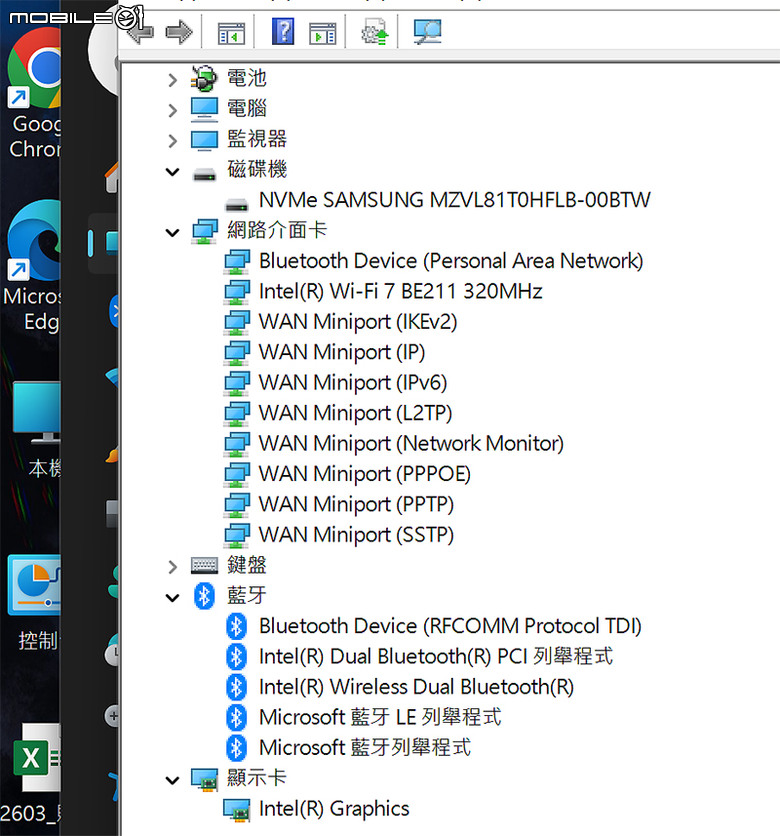The height and width of the screenshot is (836, 780).
Task: Select the 藍牙 Bluetooth category icon
Action: [204, 596]
